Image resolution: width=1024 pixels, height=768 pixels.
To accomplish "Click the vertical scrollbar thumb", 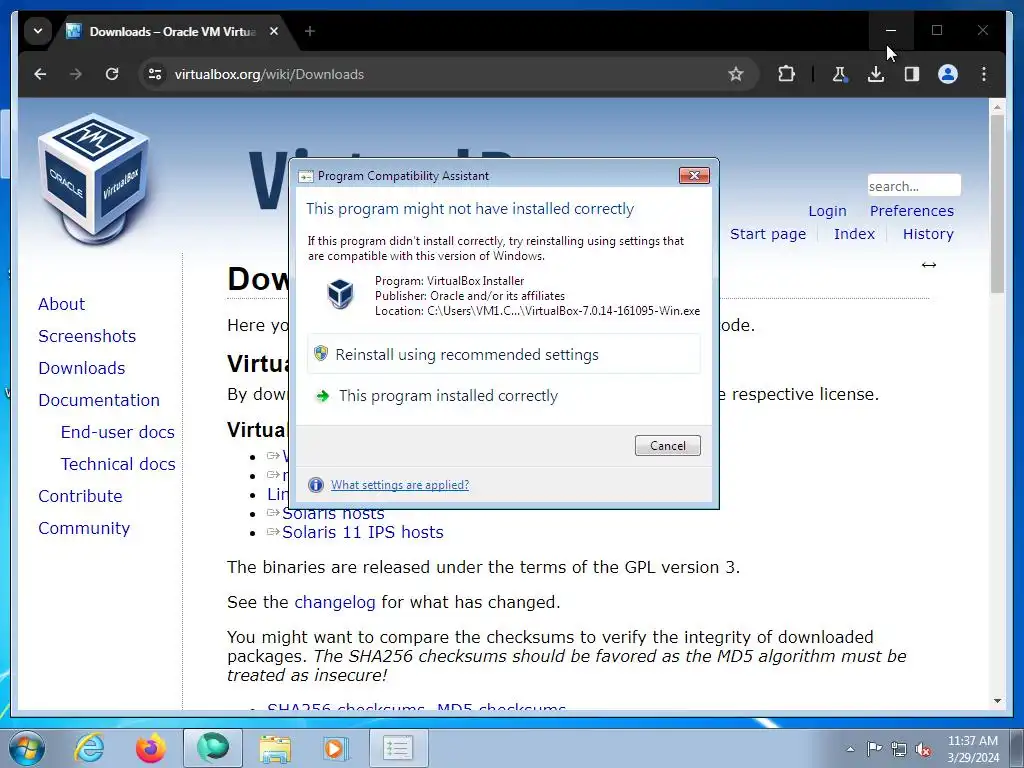I will [x=997, y=204].
